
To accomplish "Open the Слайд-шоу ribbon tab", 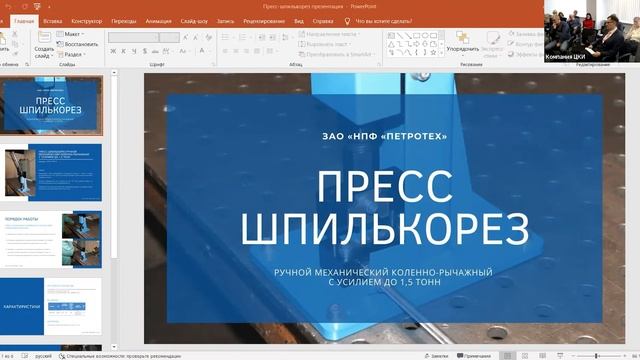I will click(x=194, y=21).
